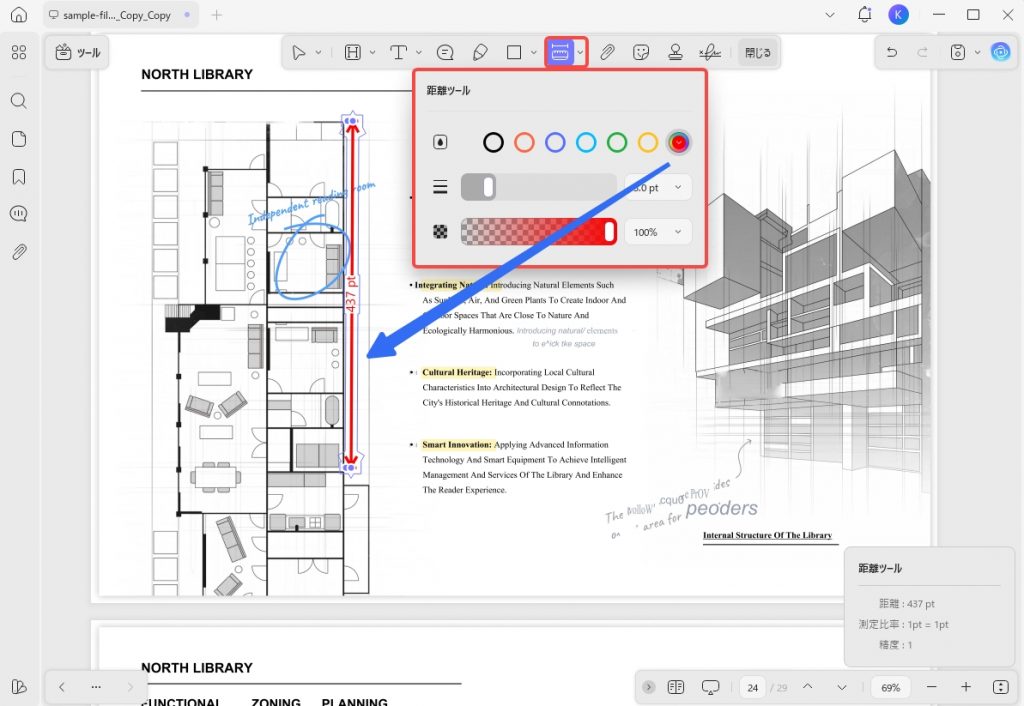
Task: Open the custom red color picker swatch
Action: click(679, 142)
